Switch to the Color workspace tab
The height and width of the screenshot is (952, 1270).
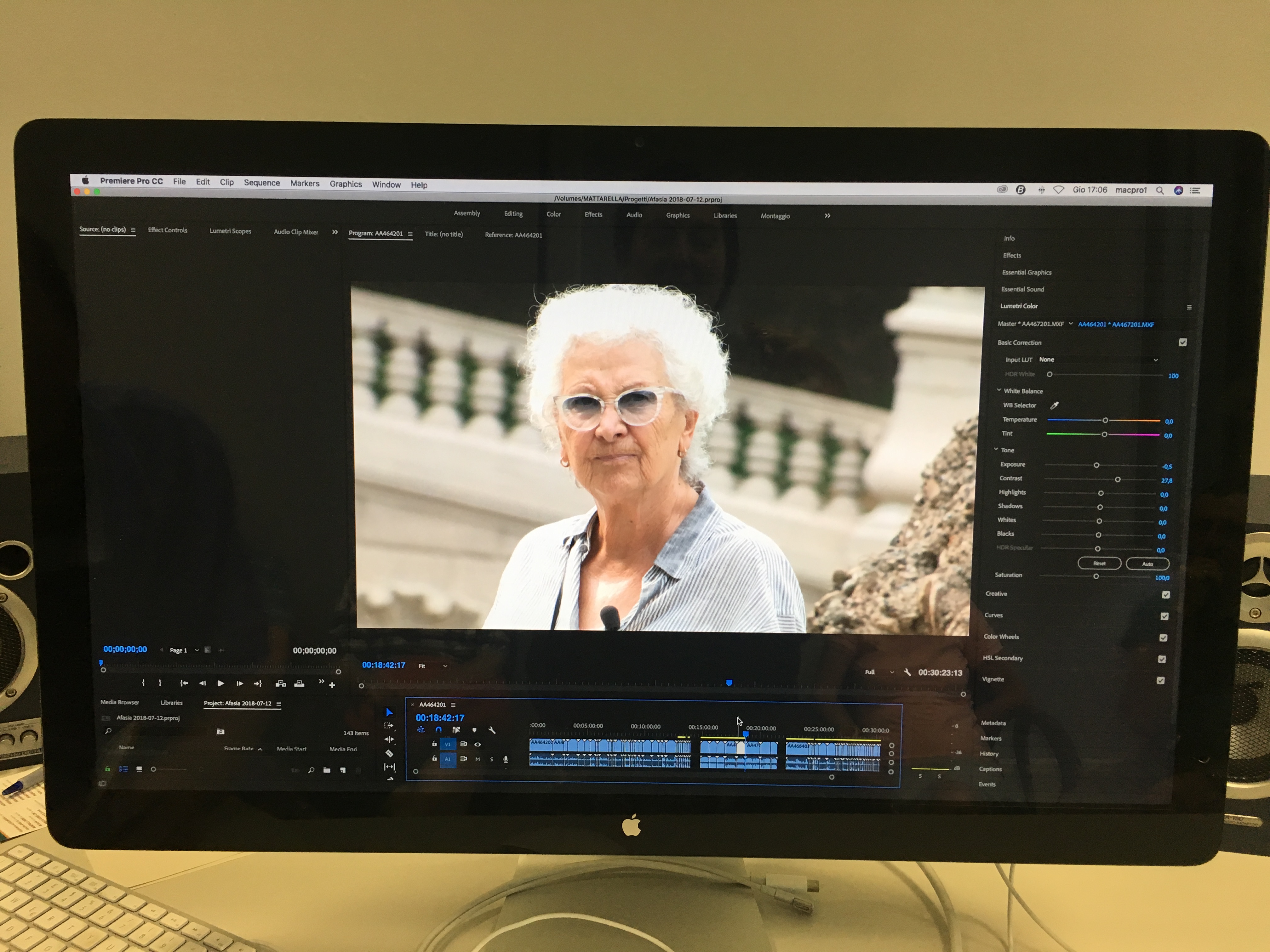pos(553,214)
